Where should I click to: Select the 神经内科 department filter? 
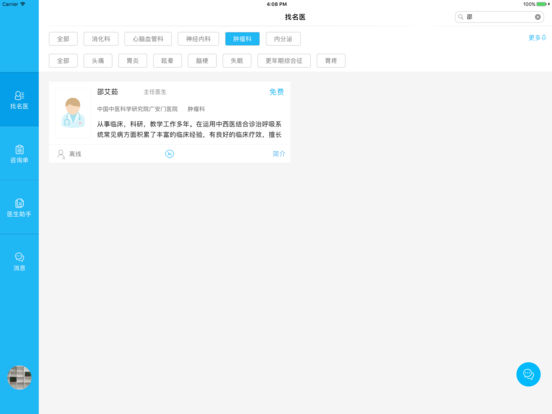(x=198, y=39)
